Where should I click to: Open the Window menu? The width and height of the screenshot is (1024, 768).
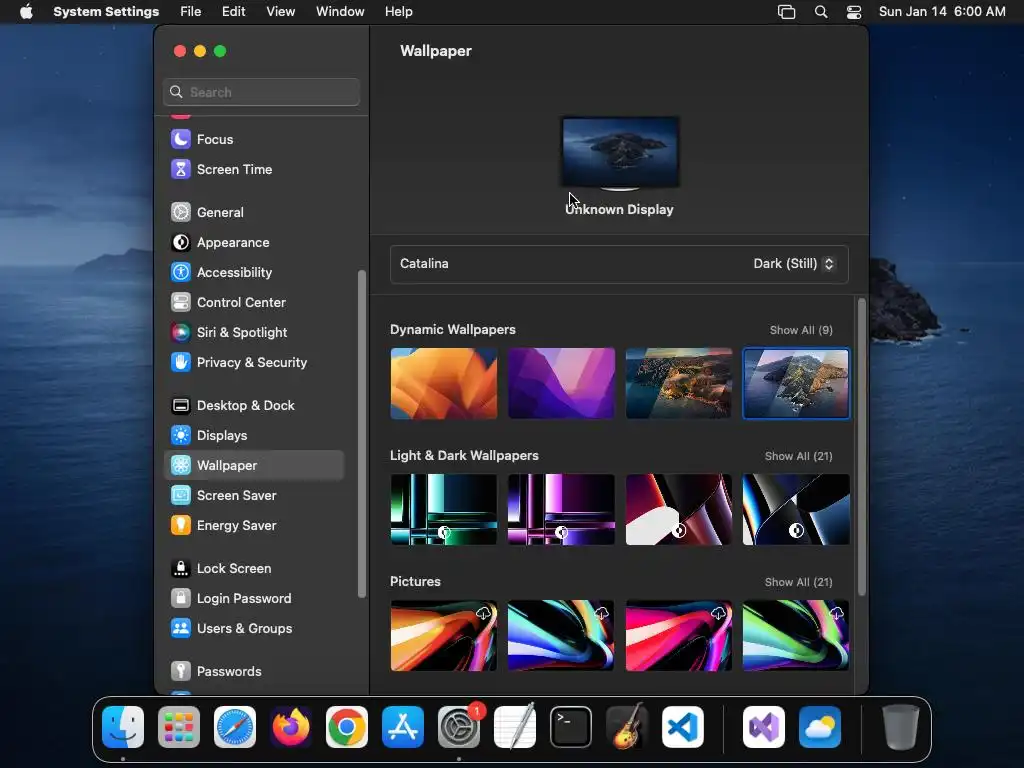click(x=340, y=12)
